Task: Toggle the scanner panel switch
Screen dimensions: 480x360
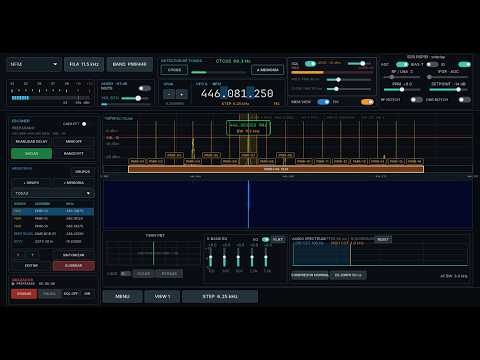Action: (84, 124)
